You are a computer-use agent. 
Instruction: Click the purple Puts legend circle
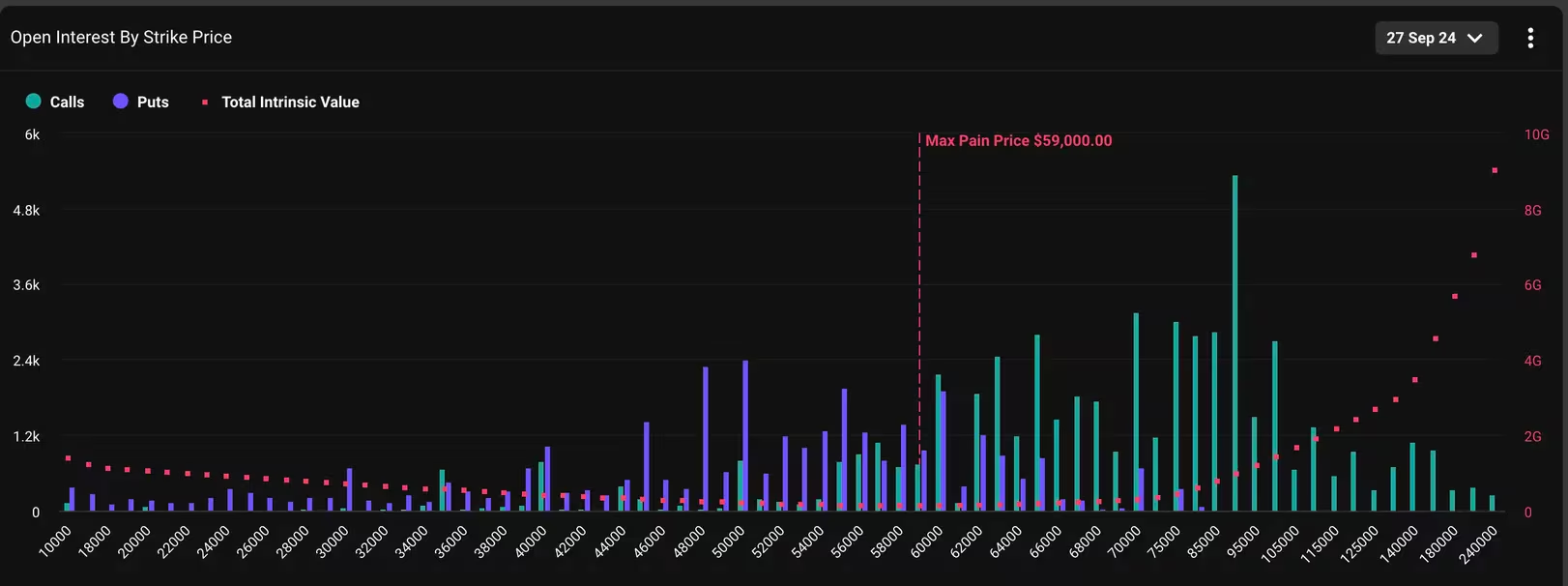(121, 102)
